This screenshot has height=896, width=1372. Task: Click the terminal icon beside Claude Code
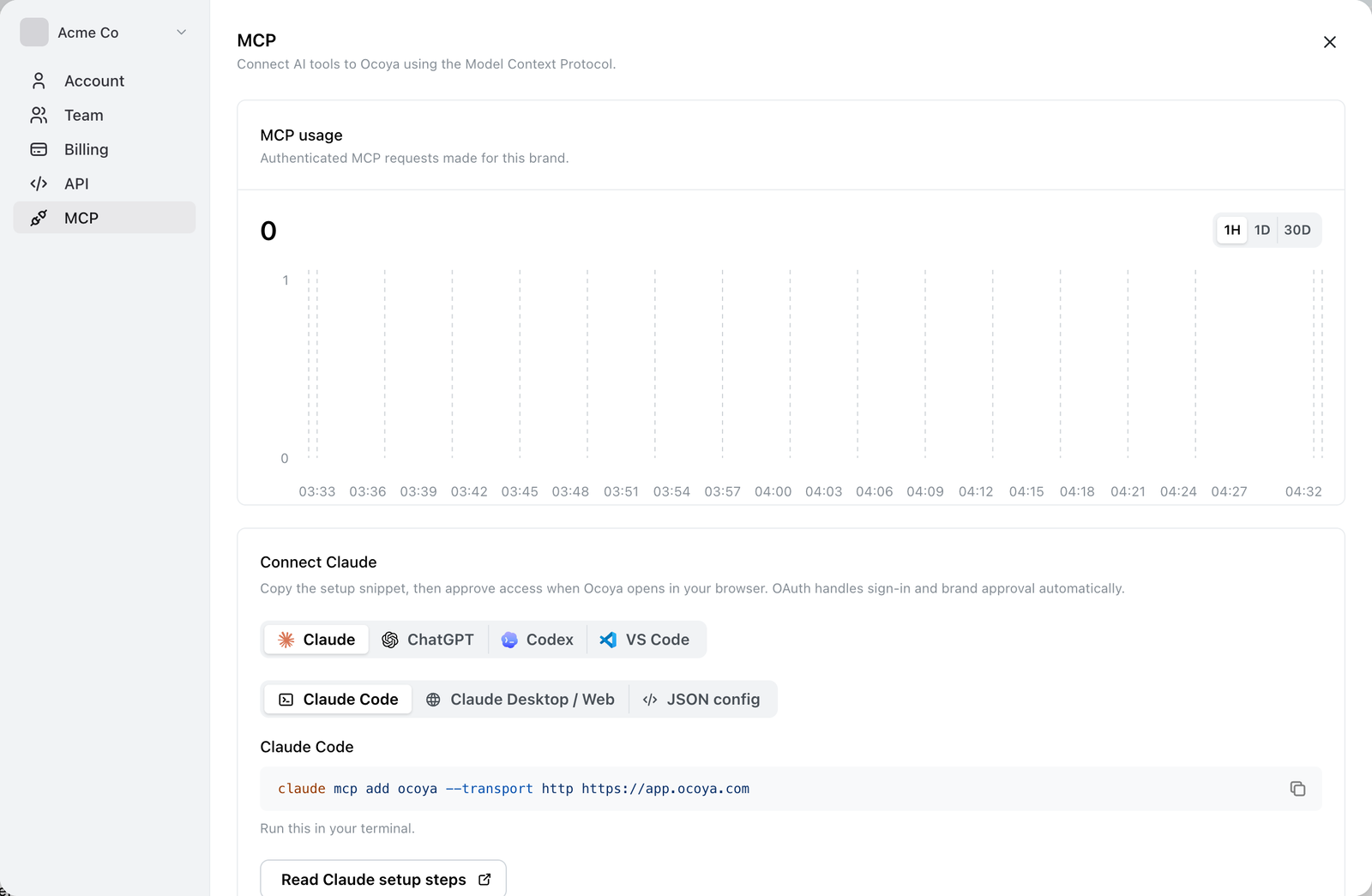click(286, 700)
